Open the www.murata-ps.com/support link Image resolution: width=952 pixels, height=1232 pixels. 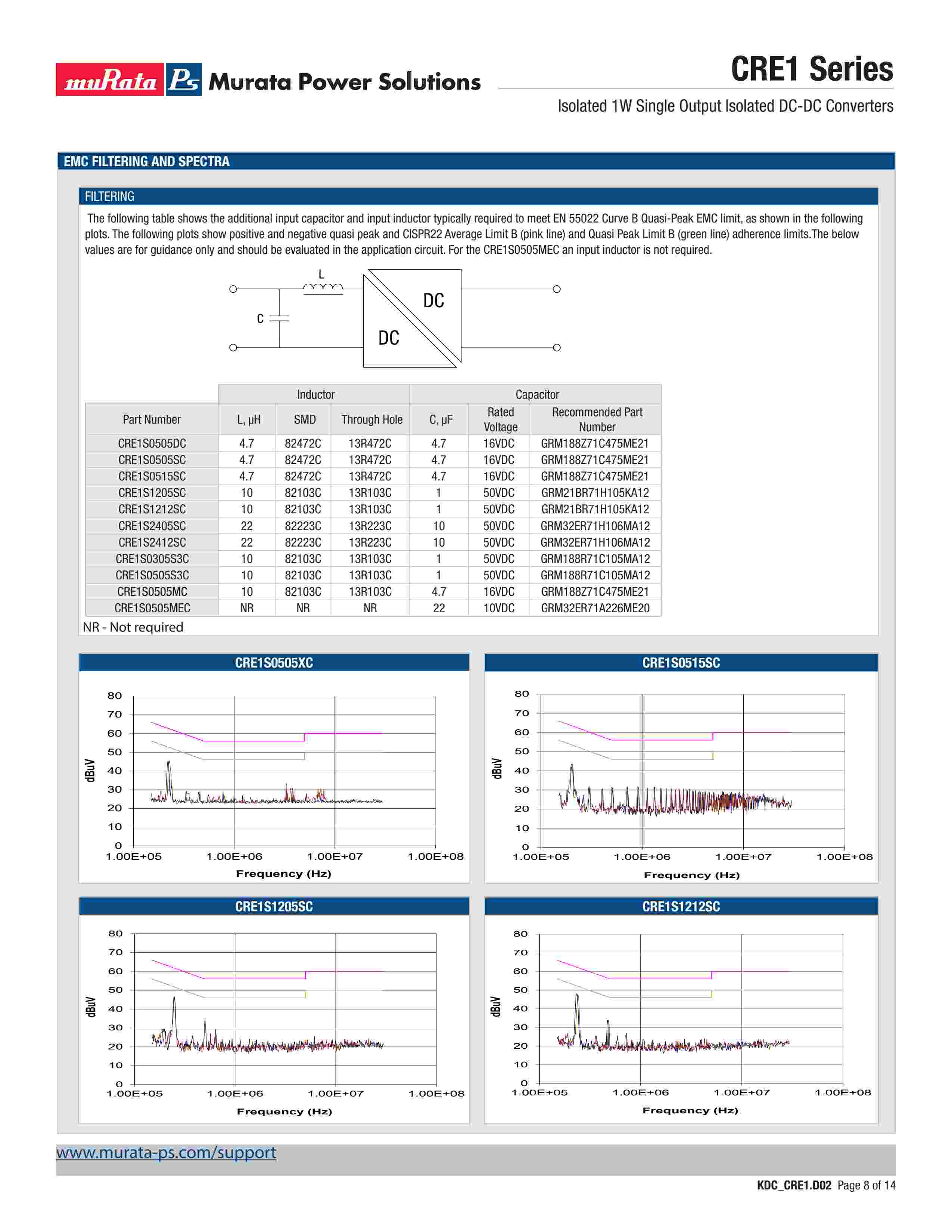[167, 1152]
